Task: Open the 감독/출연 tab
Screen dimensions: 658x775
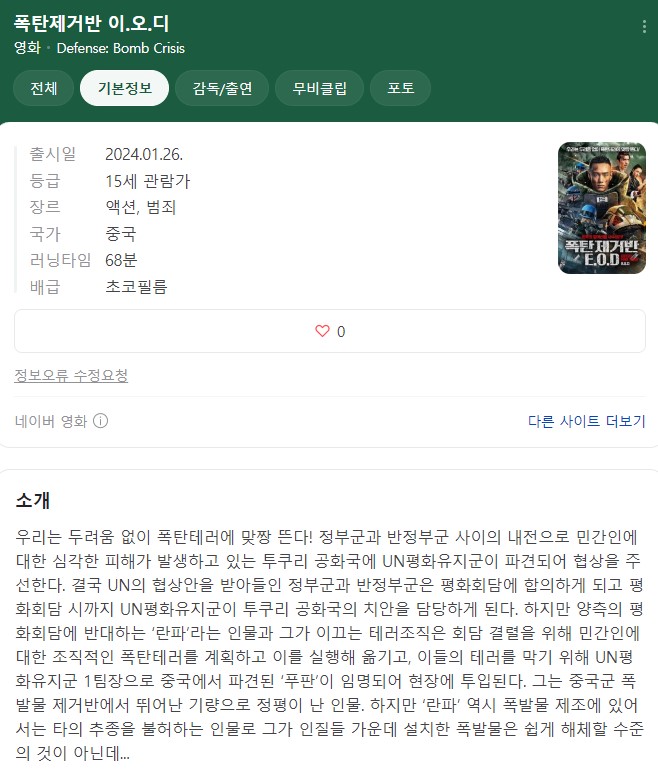Action: point(222,88)
